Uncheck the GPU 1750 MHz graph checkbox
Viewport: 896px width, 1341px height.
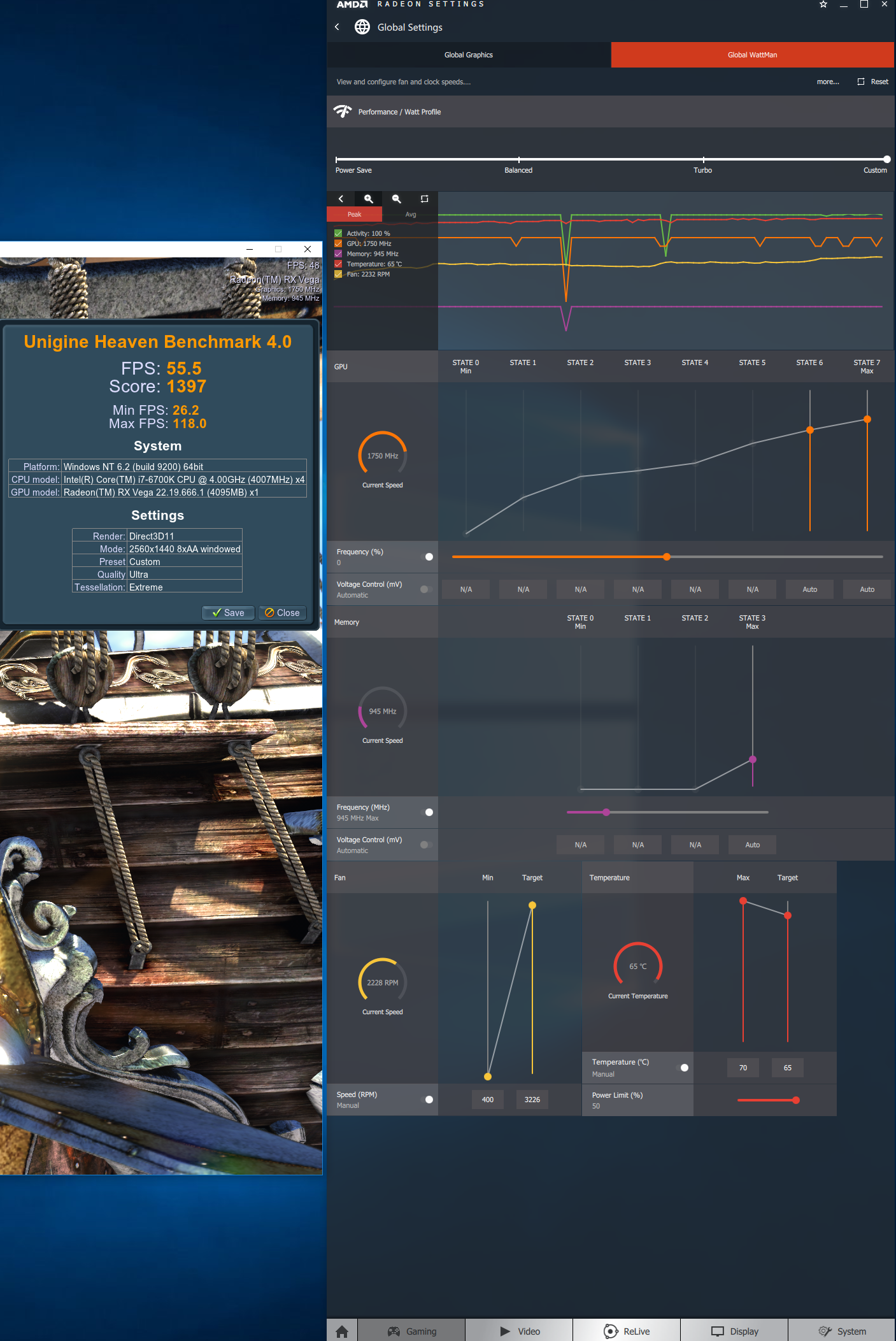click(338, 243)
